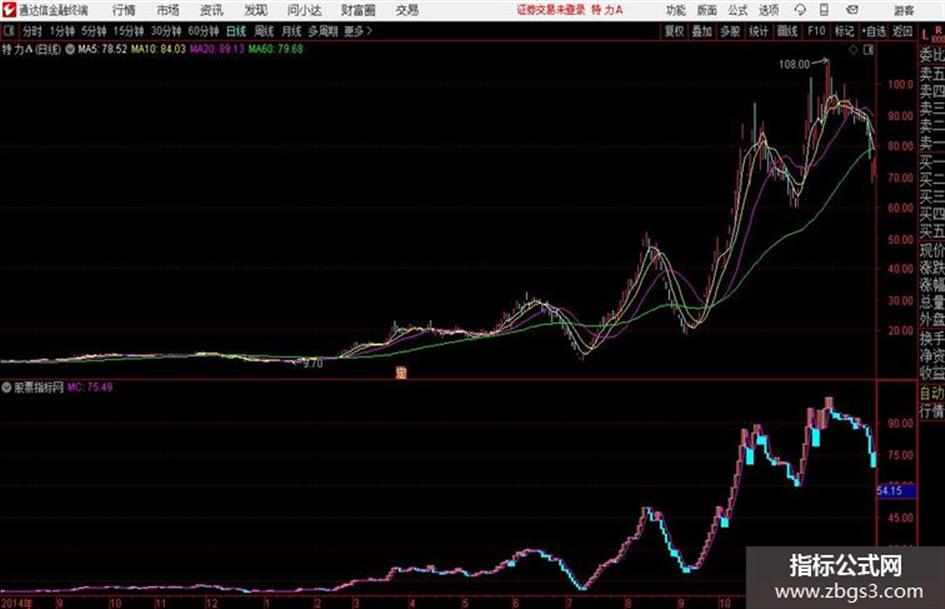Click the MA10: 84.03 value label
Viewport: 945px width, 609px height.
tap(159, 49)
